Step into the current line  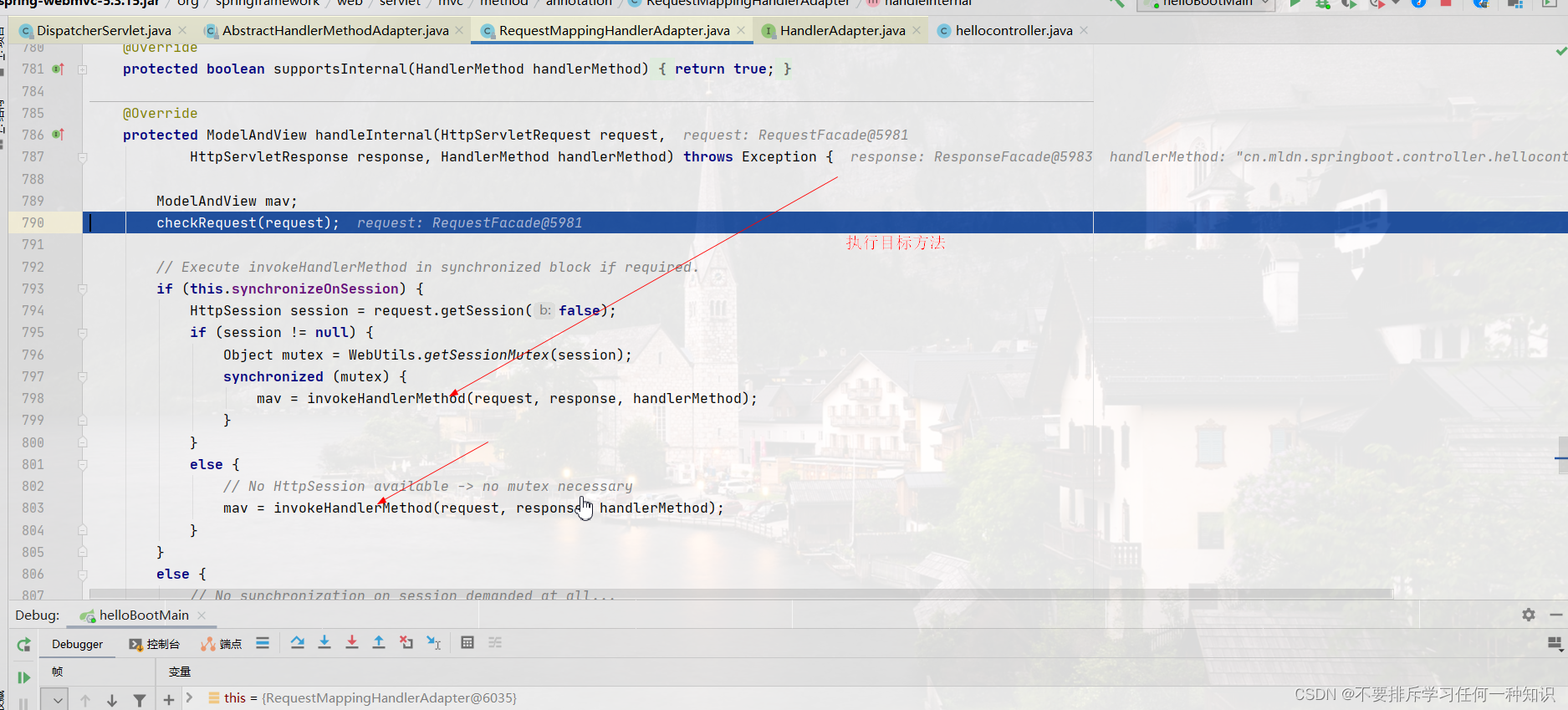[x=324, y=642]
